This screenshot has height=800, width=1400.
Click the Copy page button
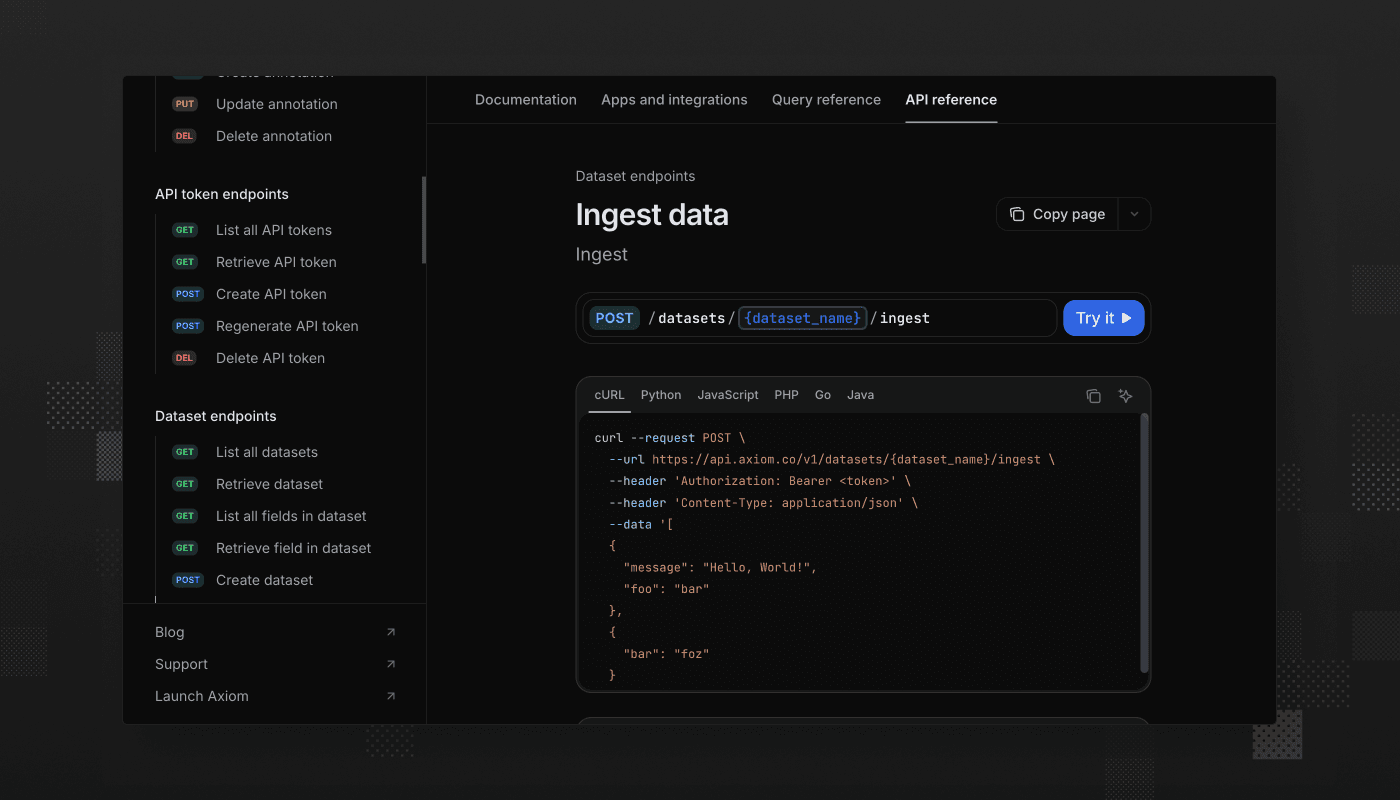[x=1057, y=213]
